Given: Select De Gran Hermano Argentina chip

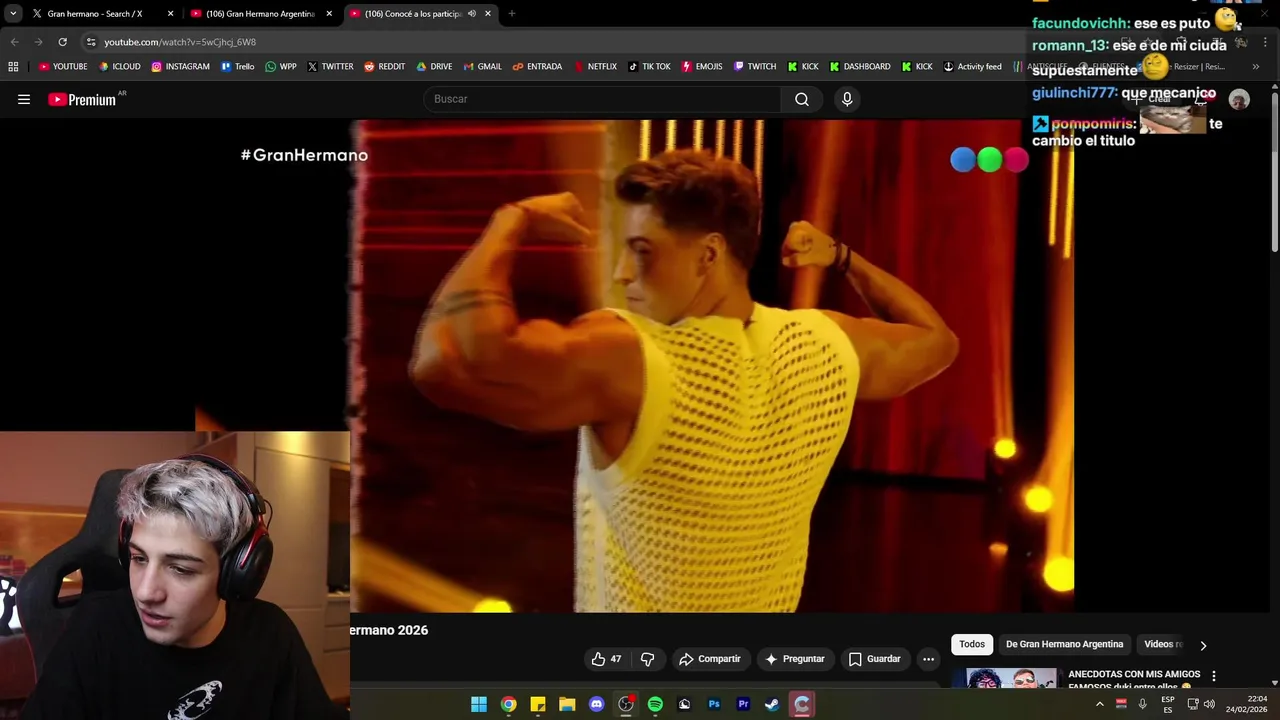Looking at the screenshot, I should pos(1064,645).
